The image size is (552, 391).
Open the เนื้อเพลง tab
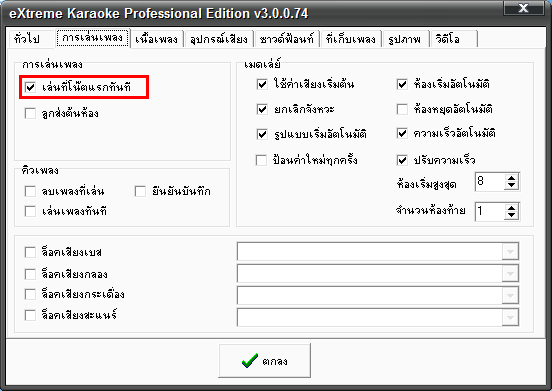tap(156, 39)
